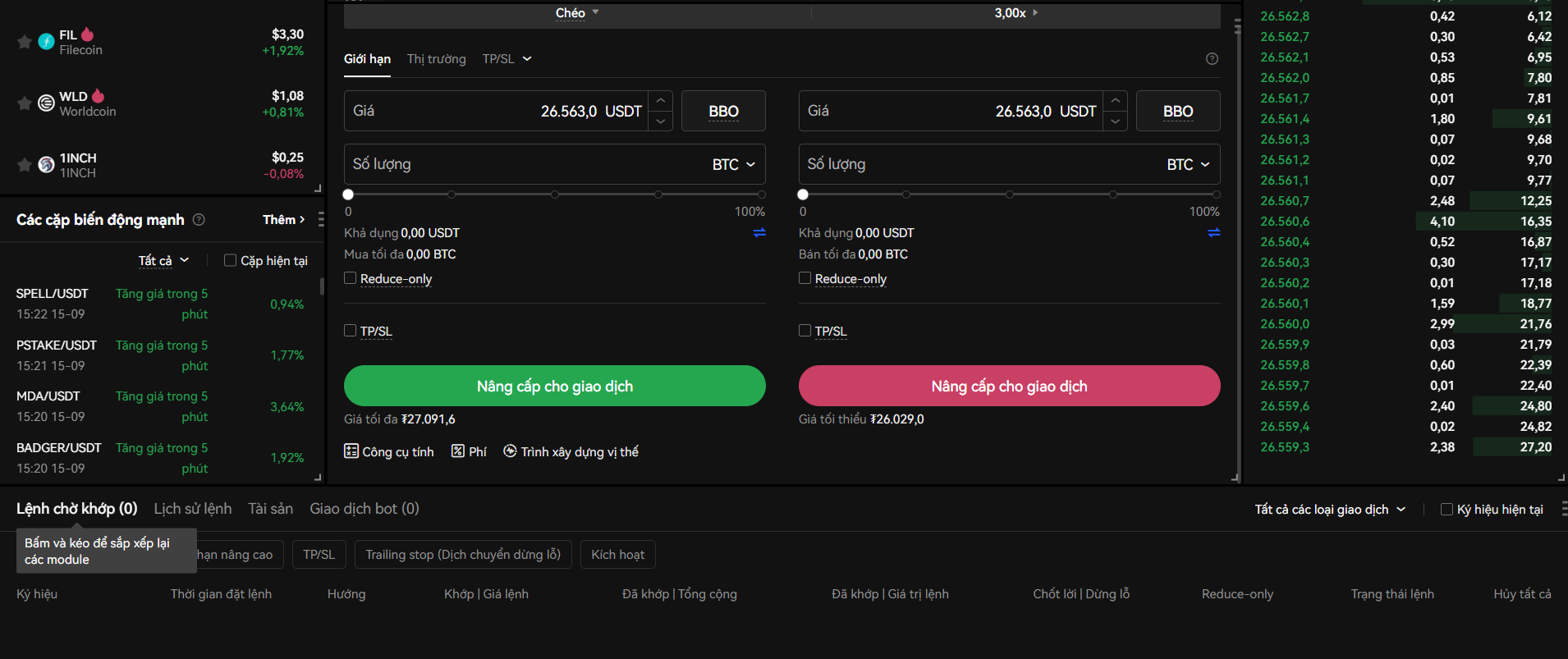Click the WLD hot flame icon

(99, 96)
